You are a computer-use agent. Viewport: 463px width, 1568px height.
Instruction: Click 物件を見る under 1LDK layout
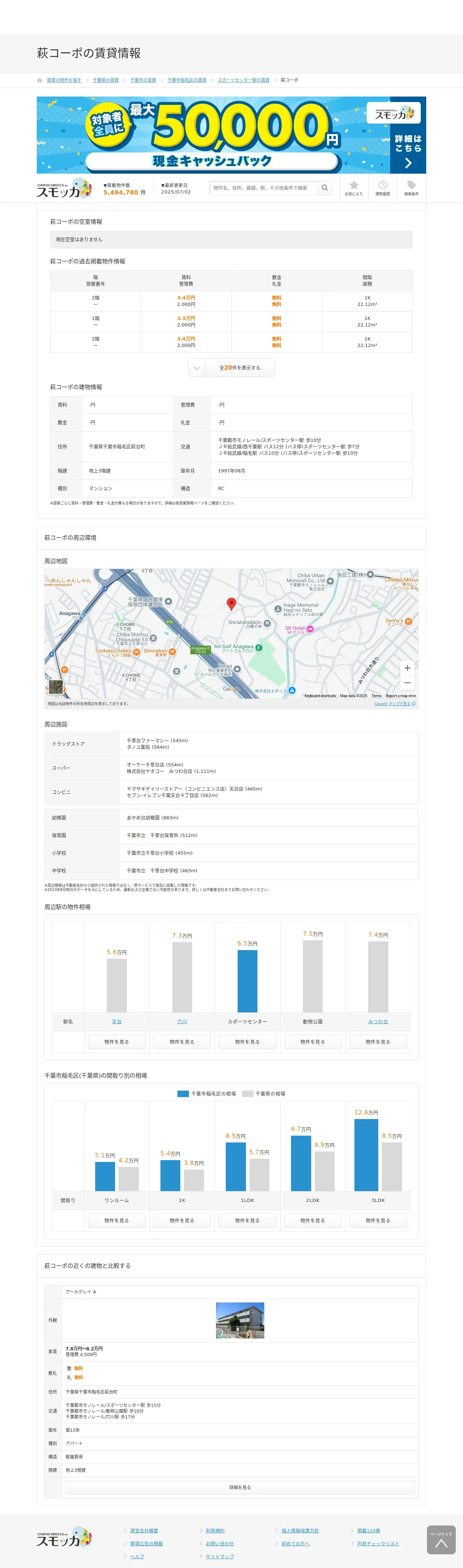[247, 1220]
